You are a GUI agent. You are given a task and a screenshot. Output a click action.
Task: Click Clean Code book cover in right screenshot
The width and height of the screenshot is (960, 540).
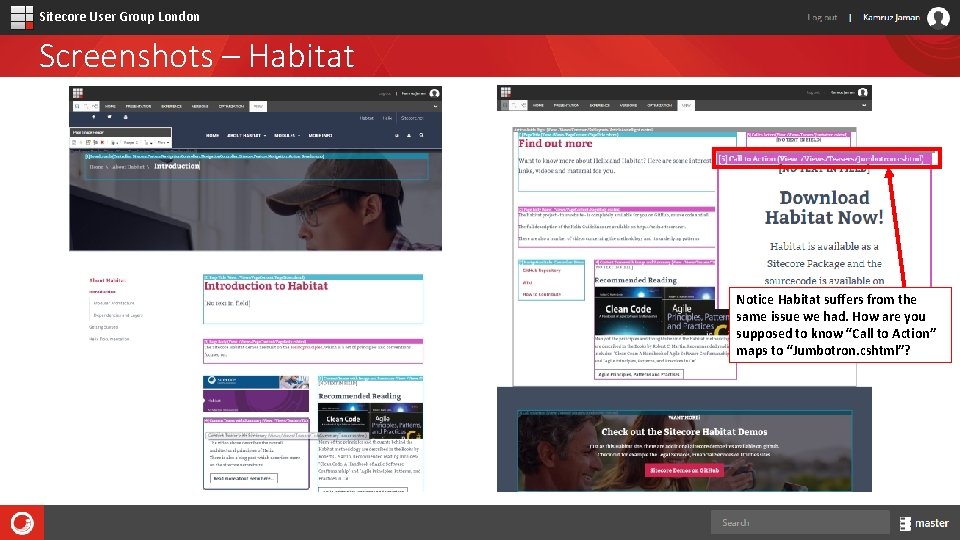[628, 311]
